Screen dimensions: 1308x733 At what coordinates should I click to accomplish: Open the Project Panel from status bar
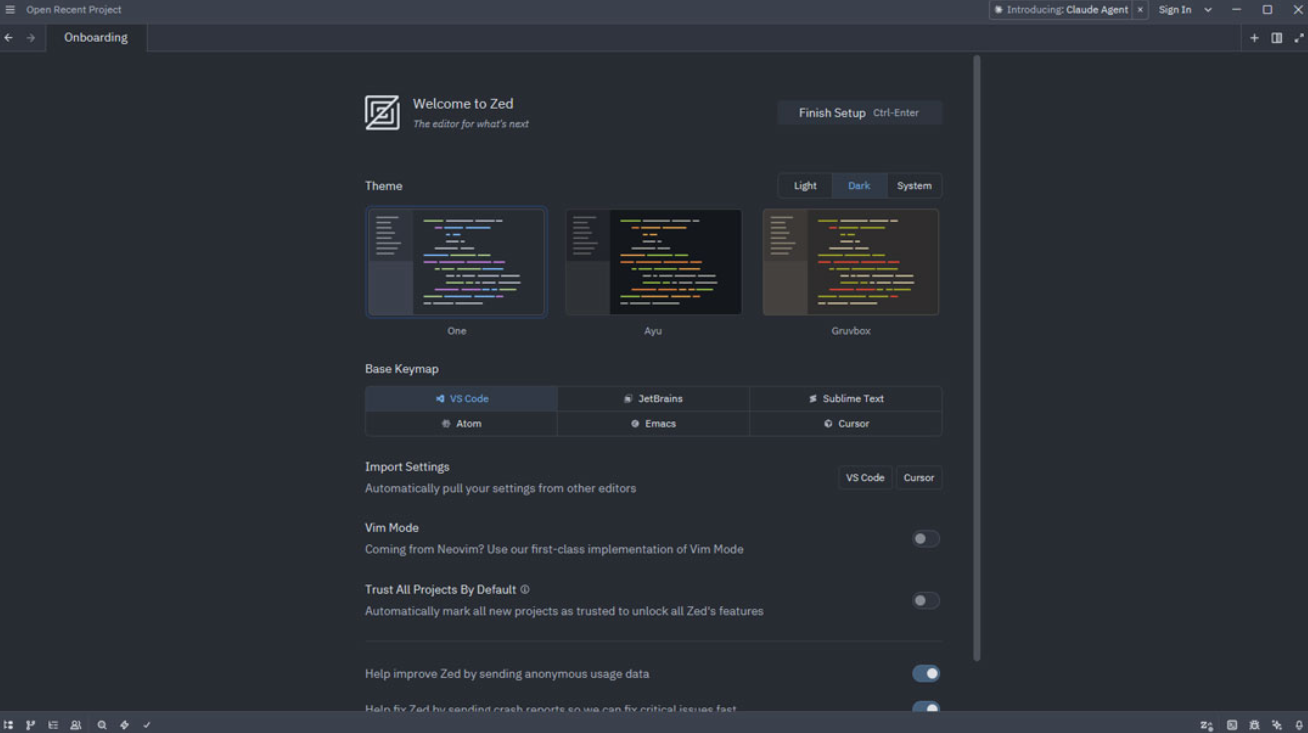point(9,725)
